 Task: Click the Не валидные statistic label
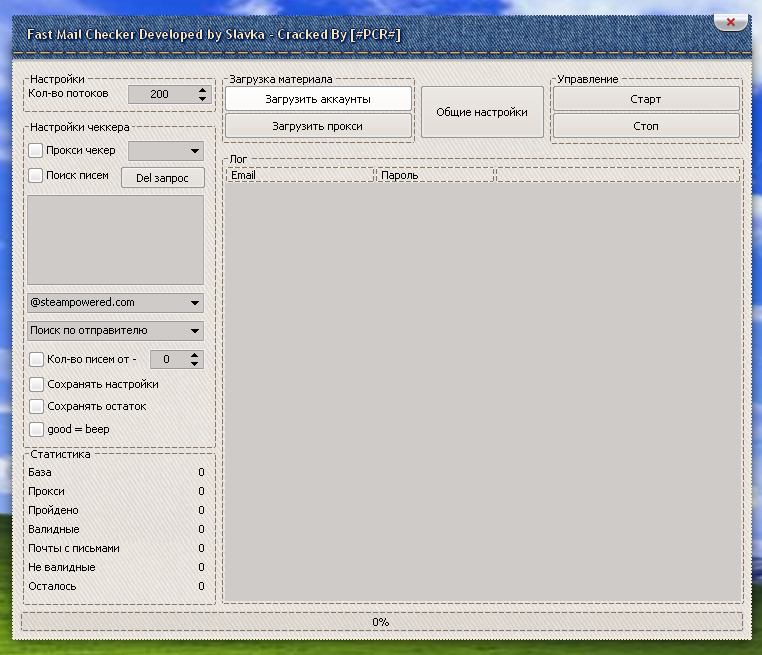click(x=62, y=567)
